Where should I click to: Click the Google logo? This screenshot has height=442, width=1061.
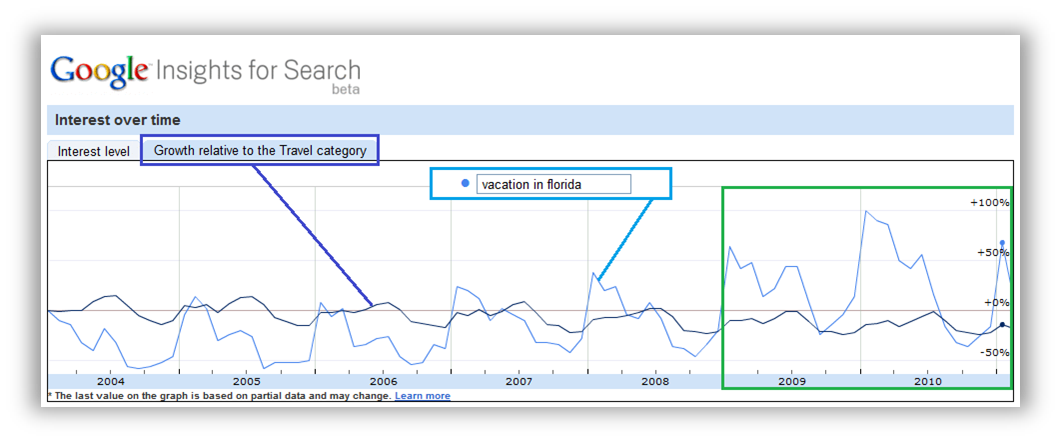[x=100, y=72]
